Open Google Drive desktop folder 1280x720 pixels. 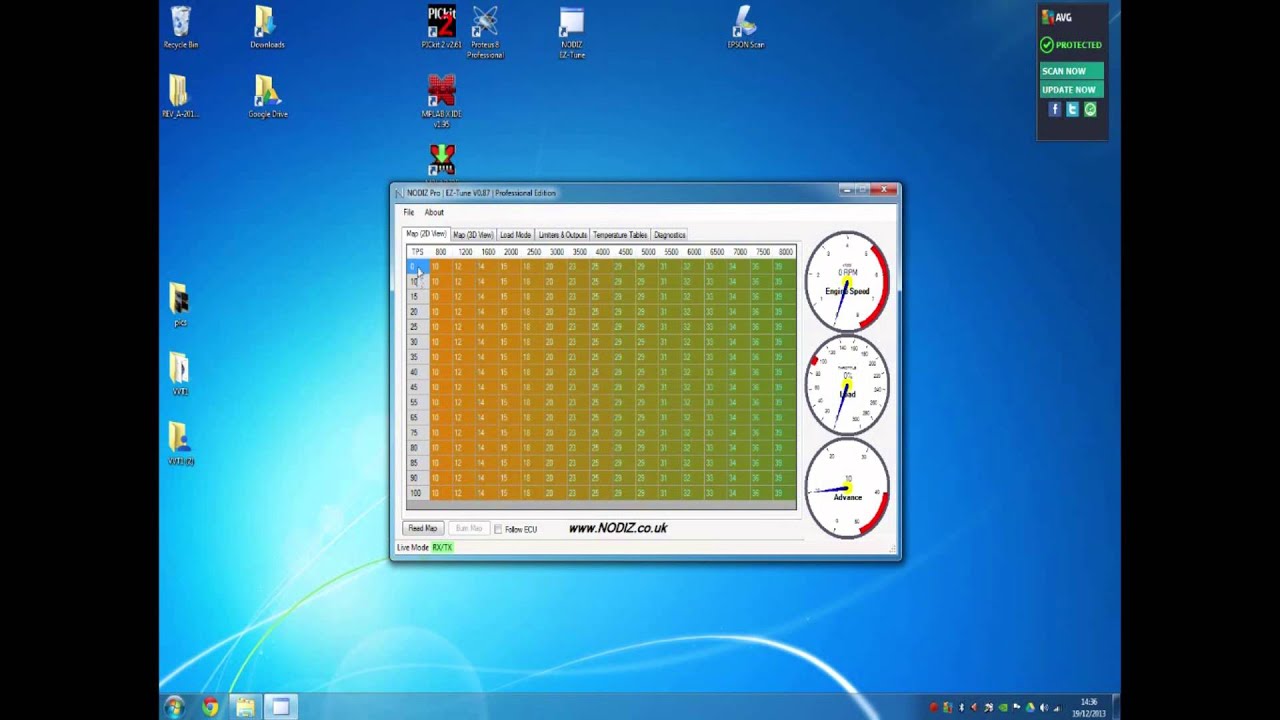click(x=267, y=97)
